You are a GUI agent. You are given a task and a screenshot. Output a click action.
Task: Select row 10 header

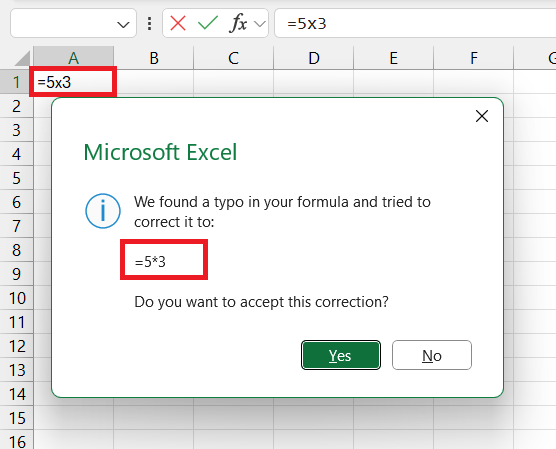[x=16, y=298]
